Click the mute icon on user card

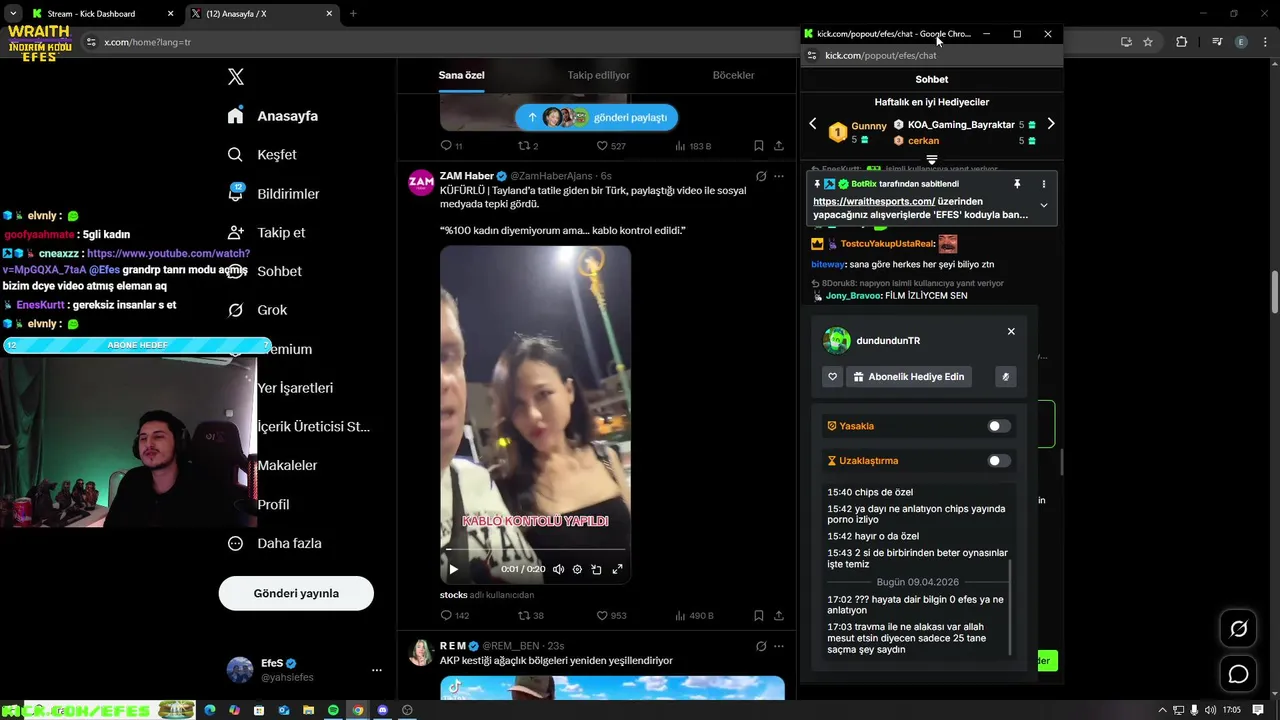coord(1006,377)
